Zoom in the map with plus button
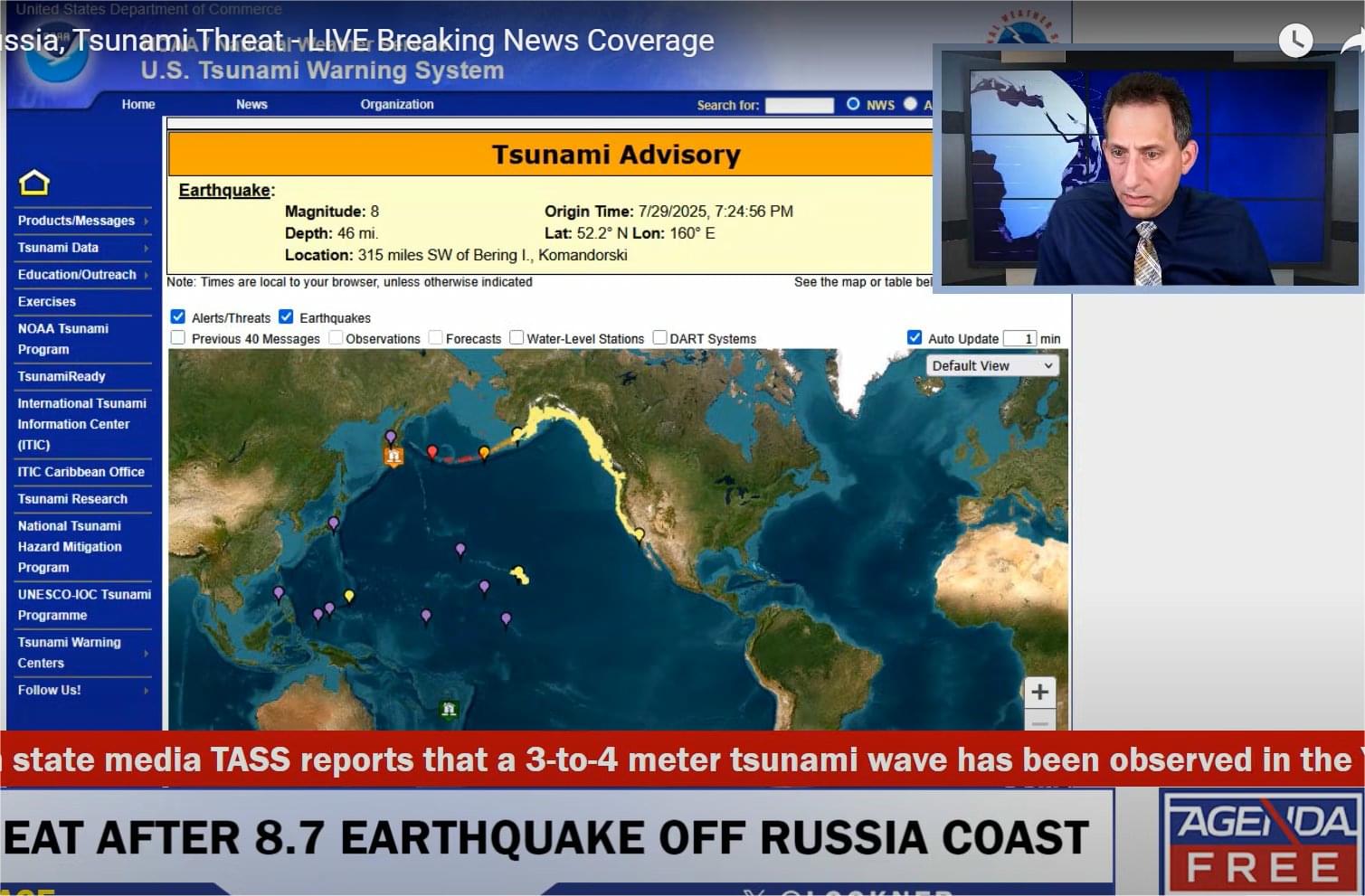1365x896 pixels. click(1040, 692)
